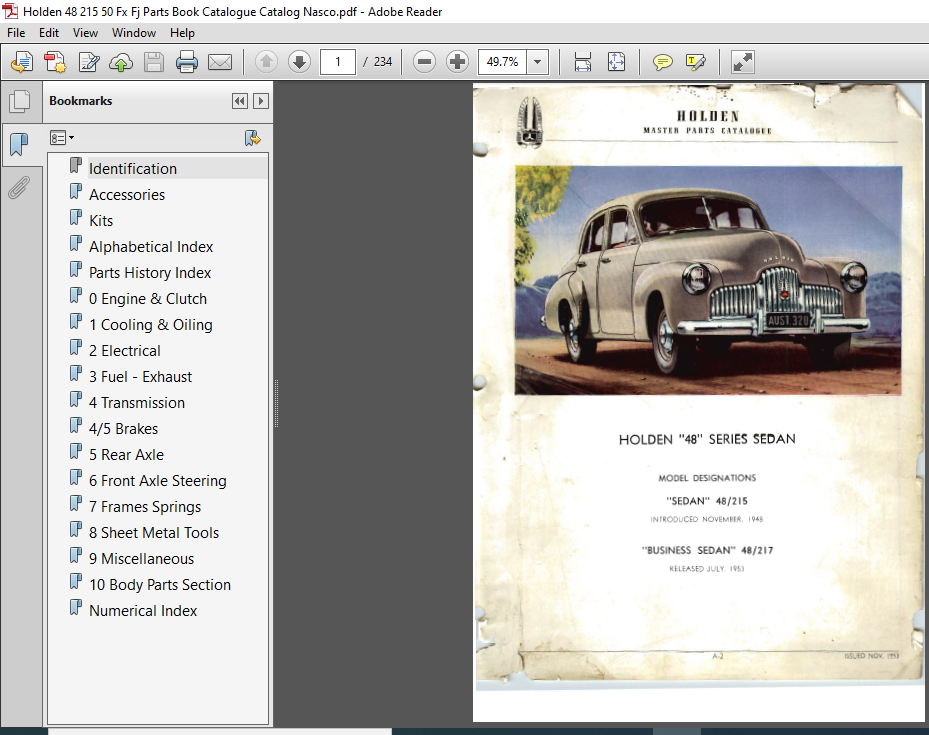
Task: Click the upload to cloud icon
Action: (x=121, y=62)
